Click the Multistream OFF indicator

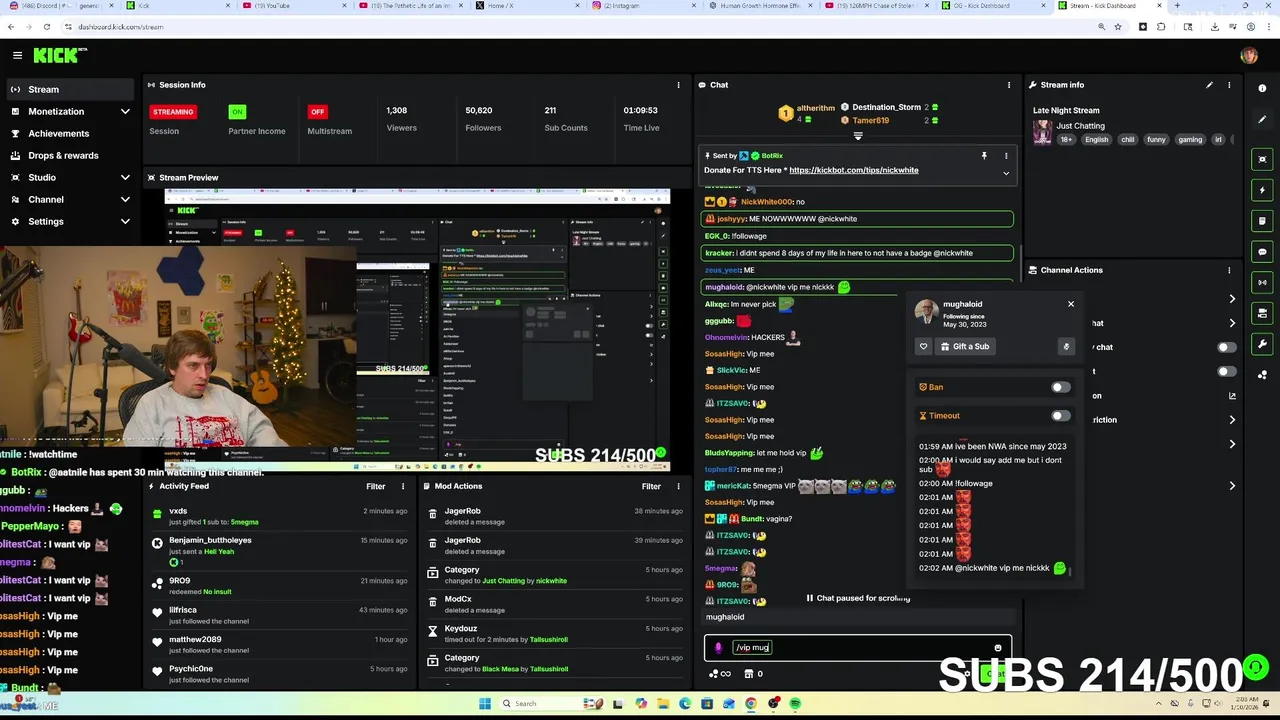click(x=317, y=111)
